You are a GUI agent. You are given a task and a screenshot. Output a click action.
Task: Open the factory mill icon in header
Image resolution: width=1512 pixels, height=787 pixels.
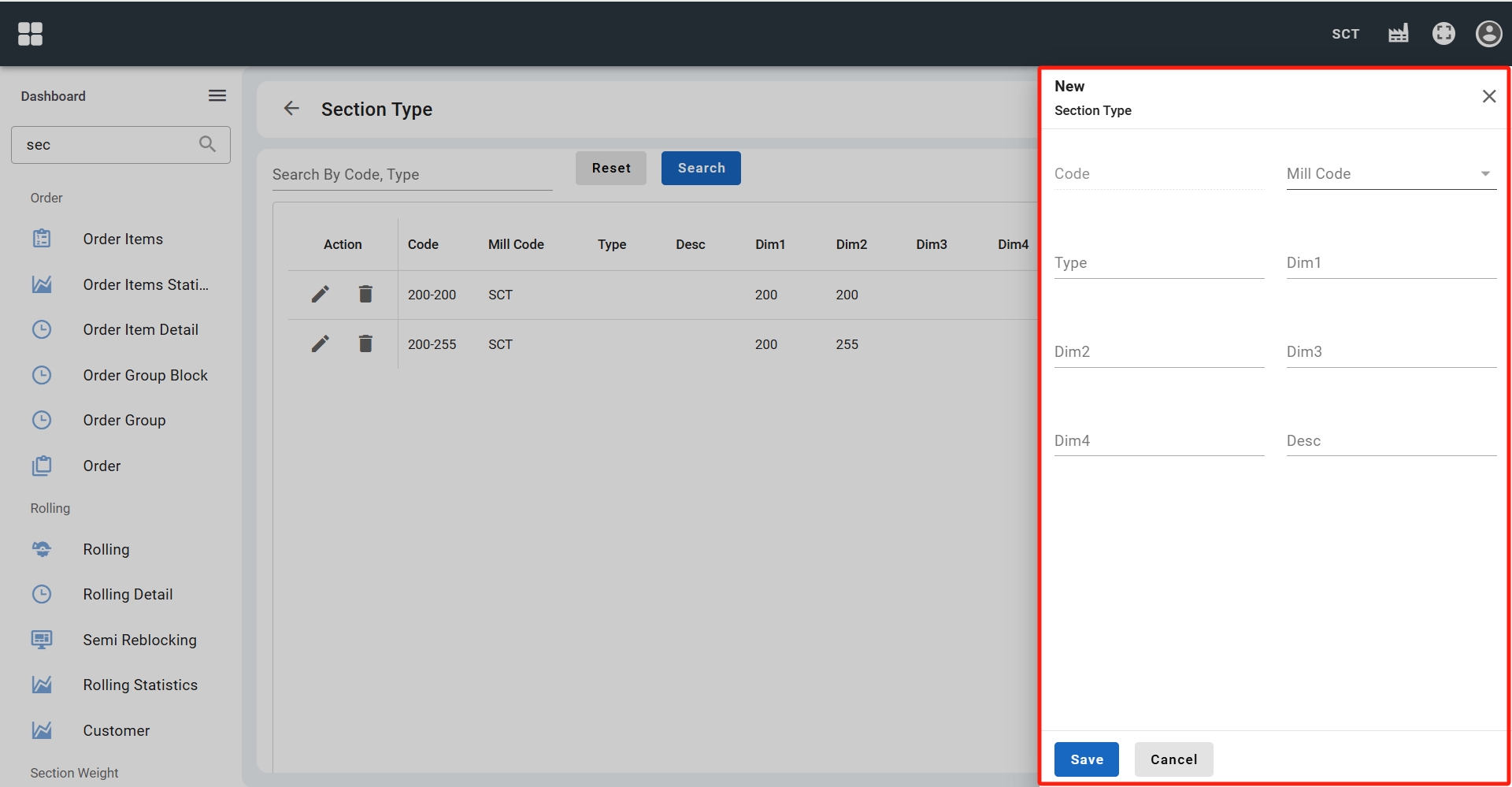1398,34
